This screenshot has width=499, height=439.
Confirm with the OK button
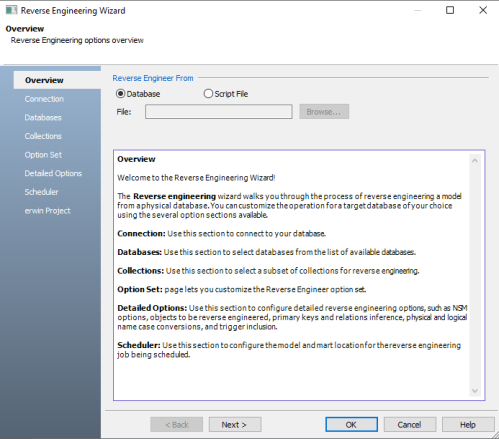[351, 425]
